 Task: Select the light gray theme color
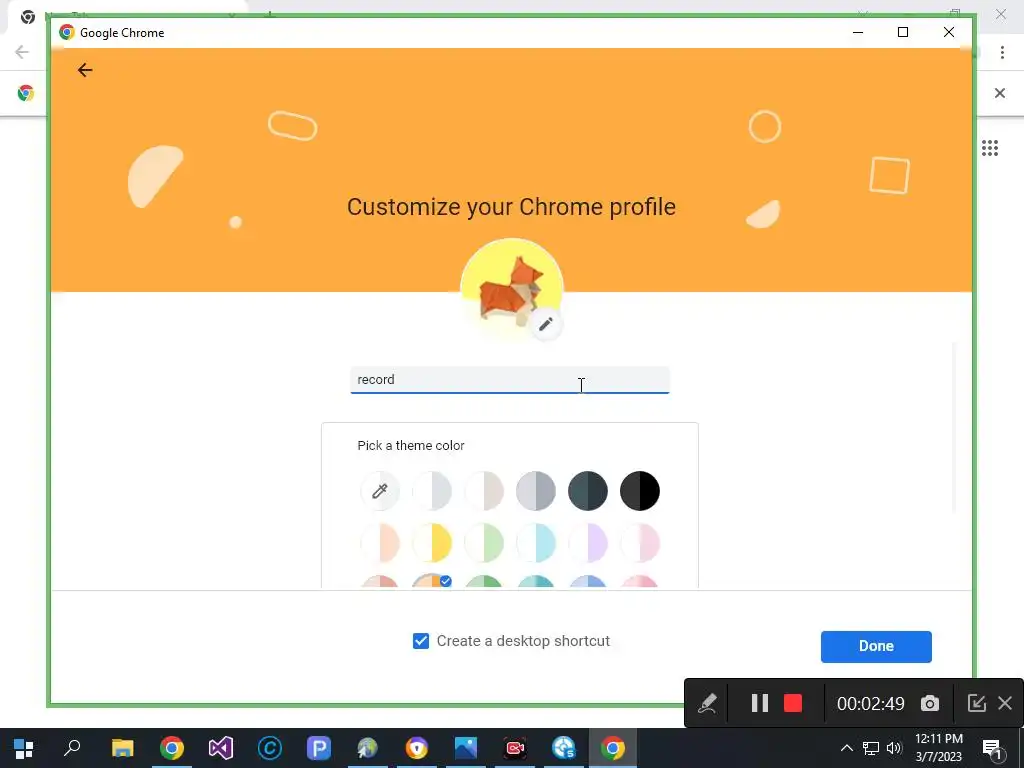432,490
